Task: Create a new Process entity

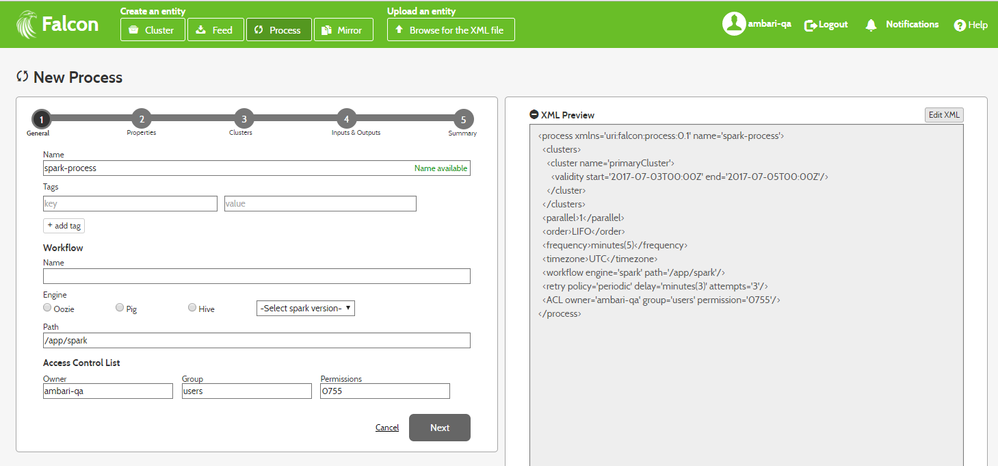Action: (x=279, y=30)
